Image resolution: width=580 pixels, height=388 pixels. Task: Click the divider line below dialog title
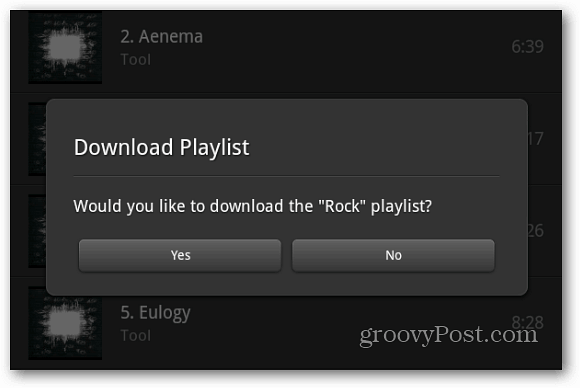286,176
